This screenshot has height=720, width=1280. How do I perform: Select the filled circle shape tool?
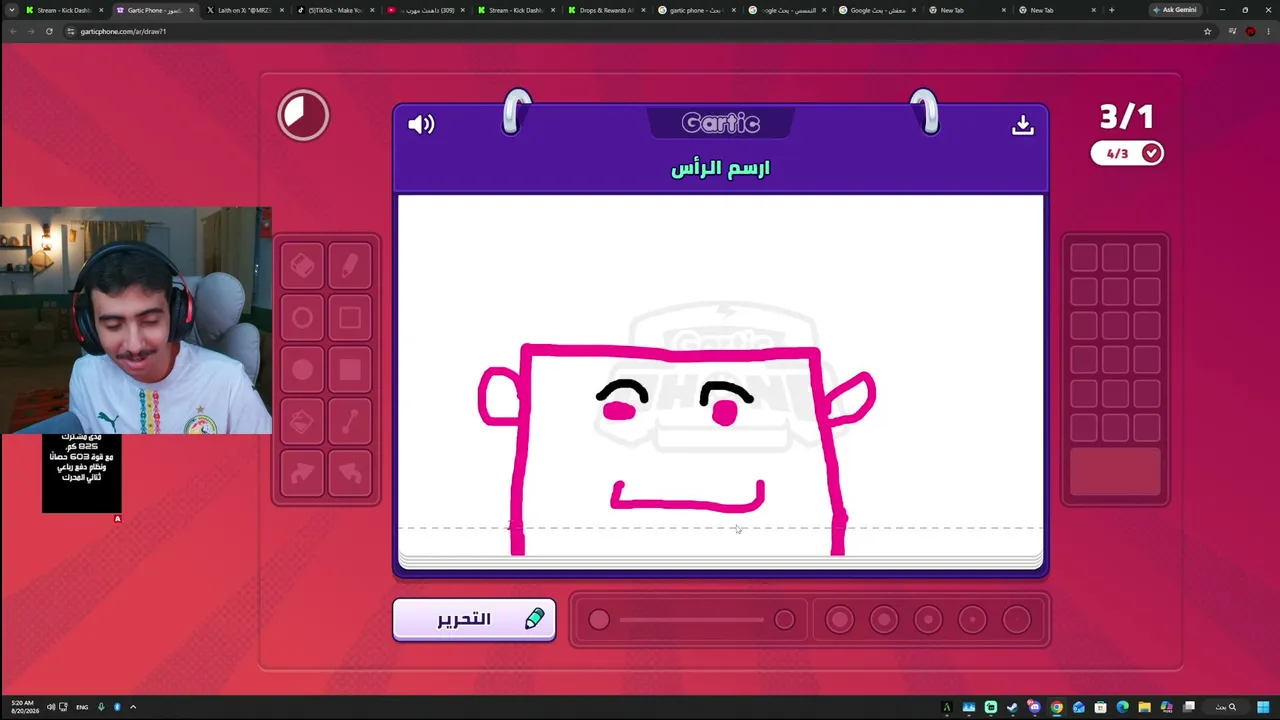(302, 370)
